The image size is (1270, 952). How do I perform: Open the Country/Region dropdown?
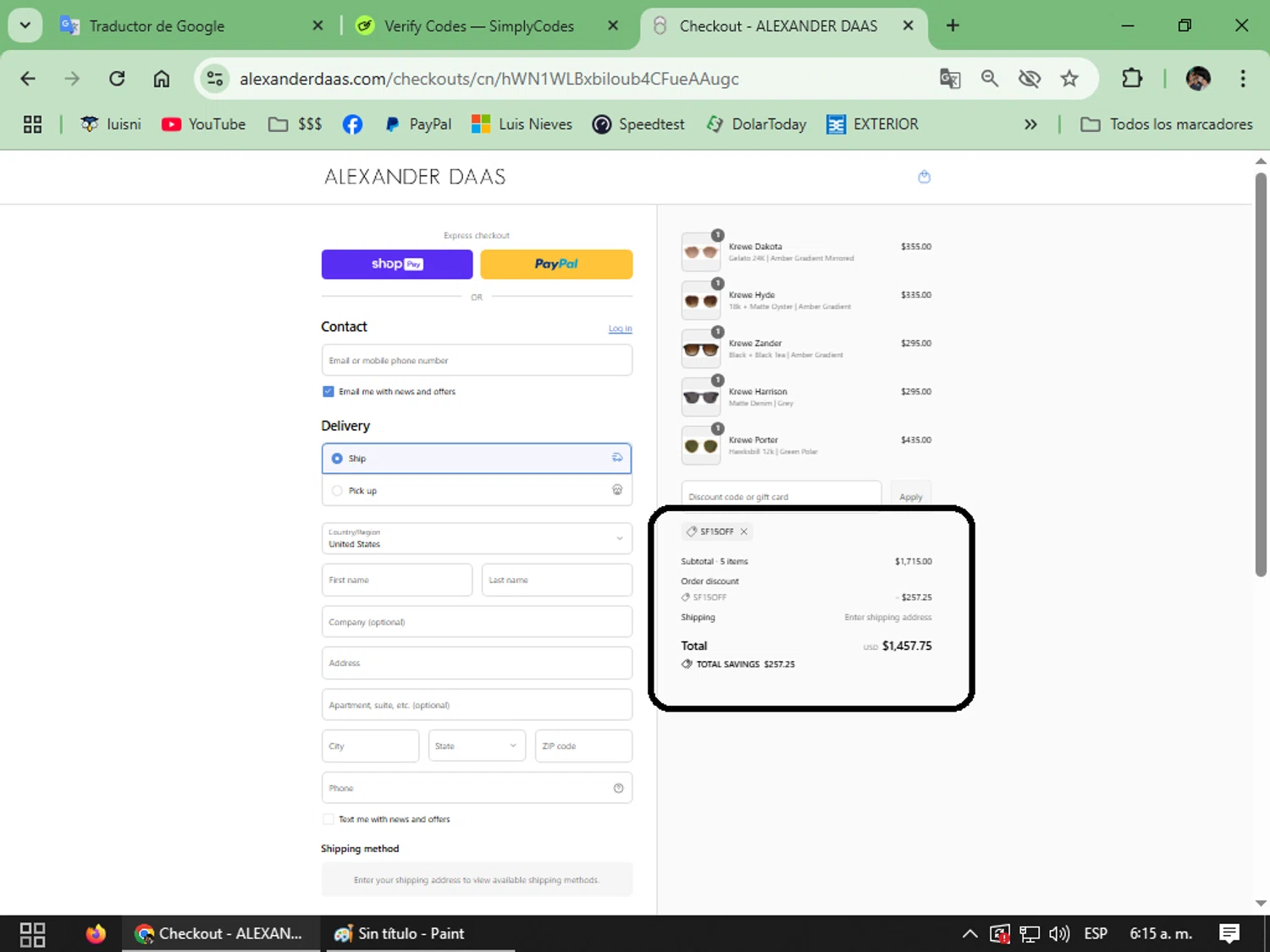[477, 538]
